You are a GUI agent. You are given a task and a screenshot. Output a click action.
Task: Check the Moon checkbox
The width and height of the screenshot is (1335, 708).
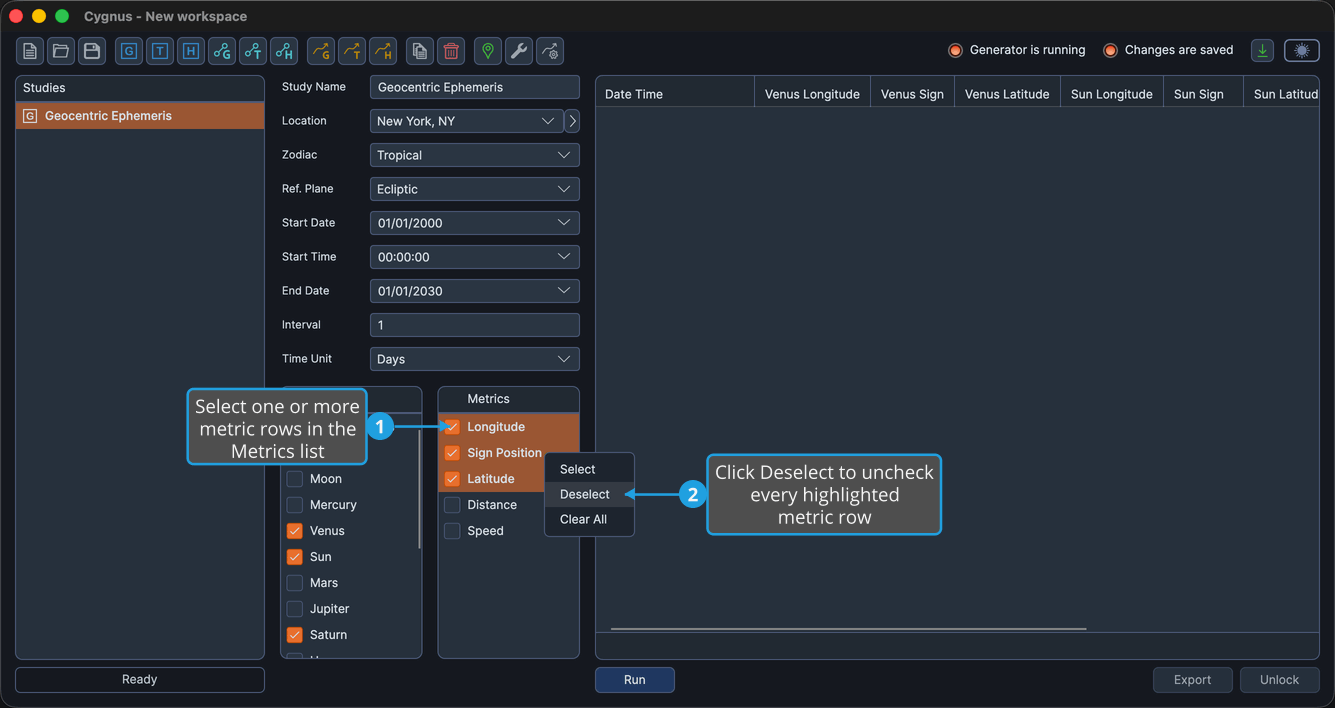click(x=295, y=479)
